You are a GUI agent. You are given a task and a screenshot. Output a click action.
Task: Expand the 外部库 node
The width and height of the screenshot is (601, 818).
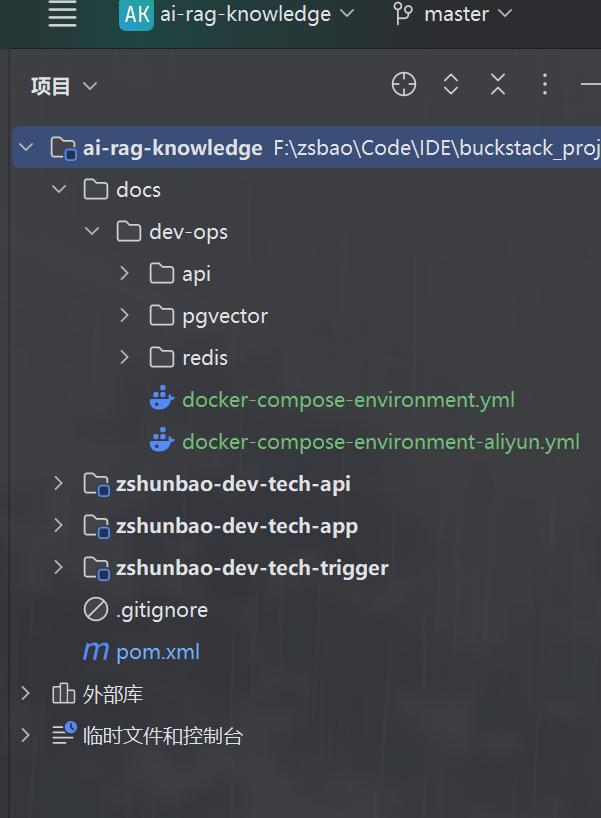tap(26, 694)
